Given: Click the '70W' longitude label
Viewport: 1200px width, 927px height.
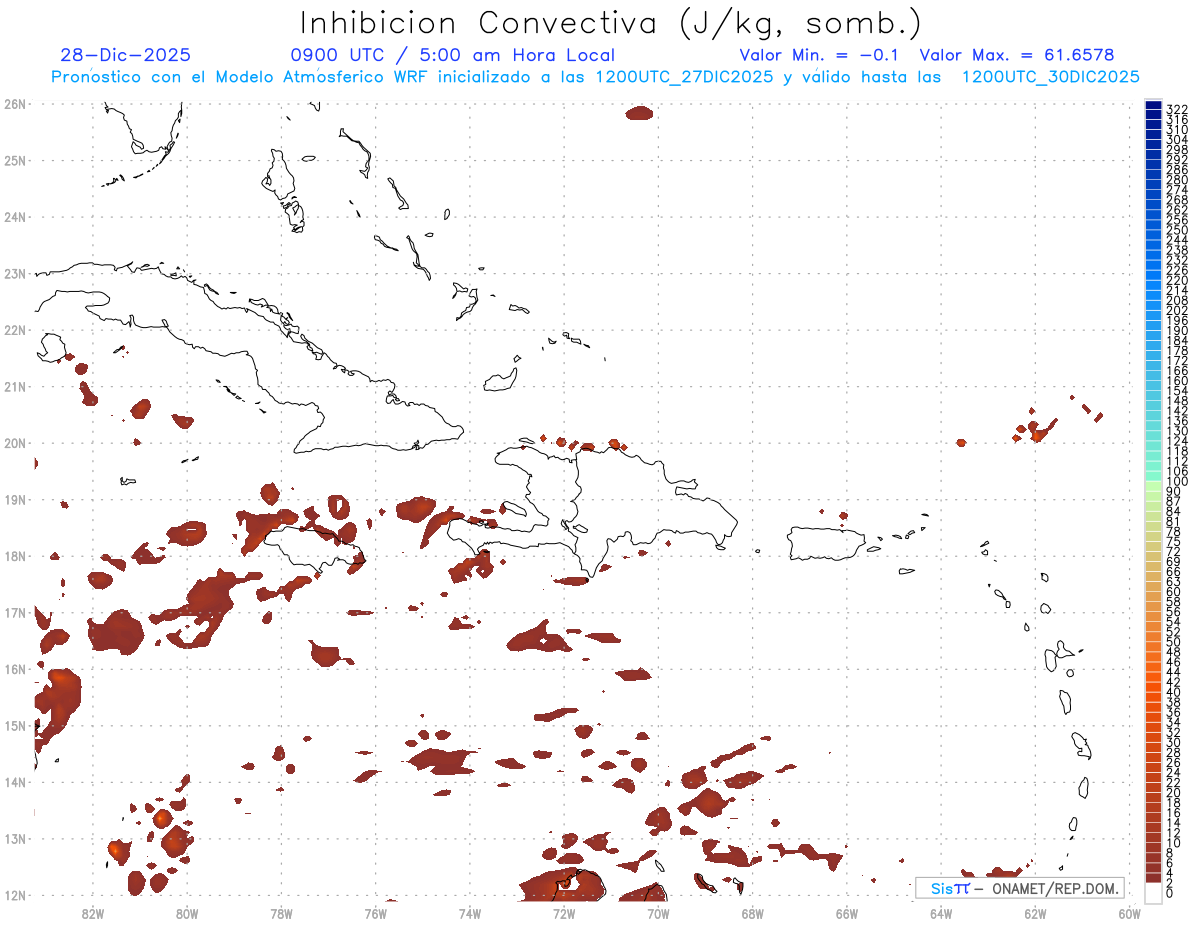Looking at the screenshot, I should 658,913.
